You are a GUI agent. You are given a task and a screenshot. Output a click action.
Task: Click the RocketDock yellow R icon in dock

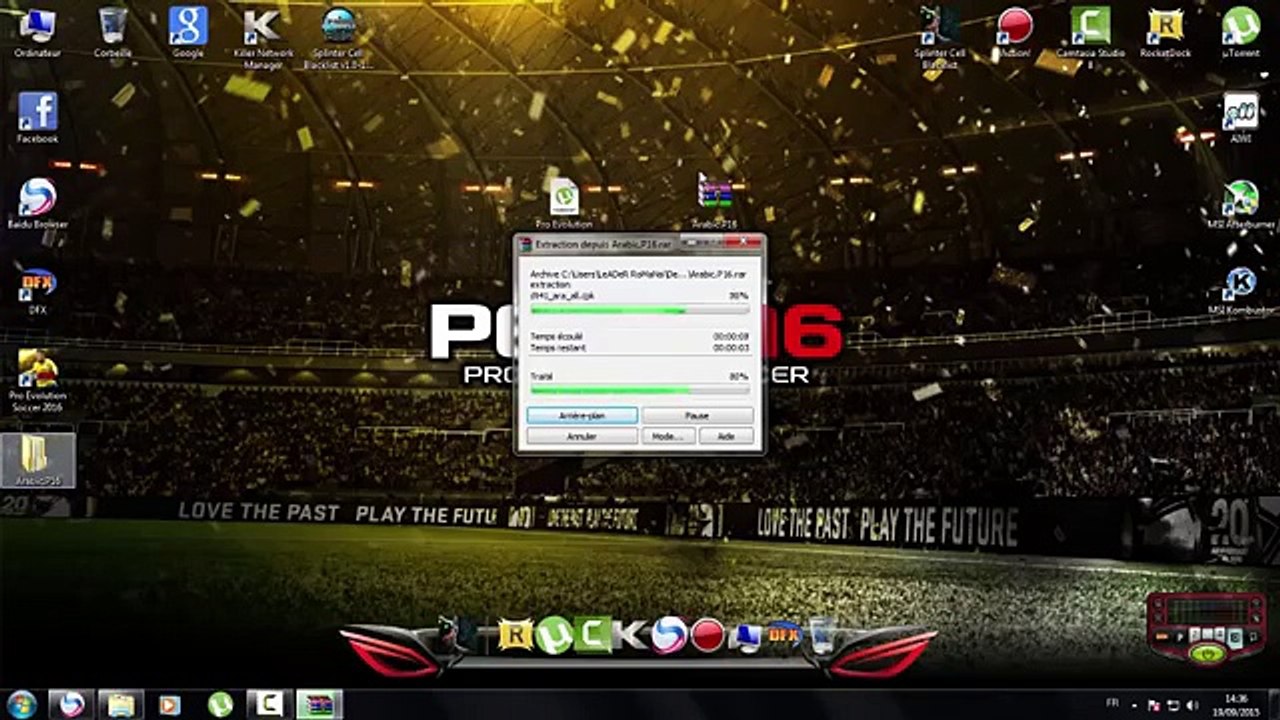[515, 635]
